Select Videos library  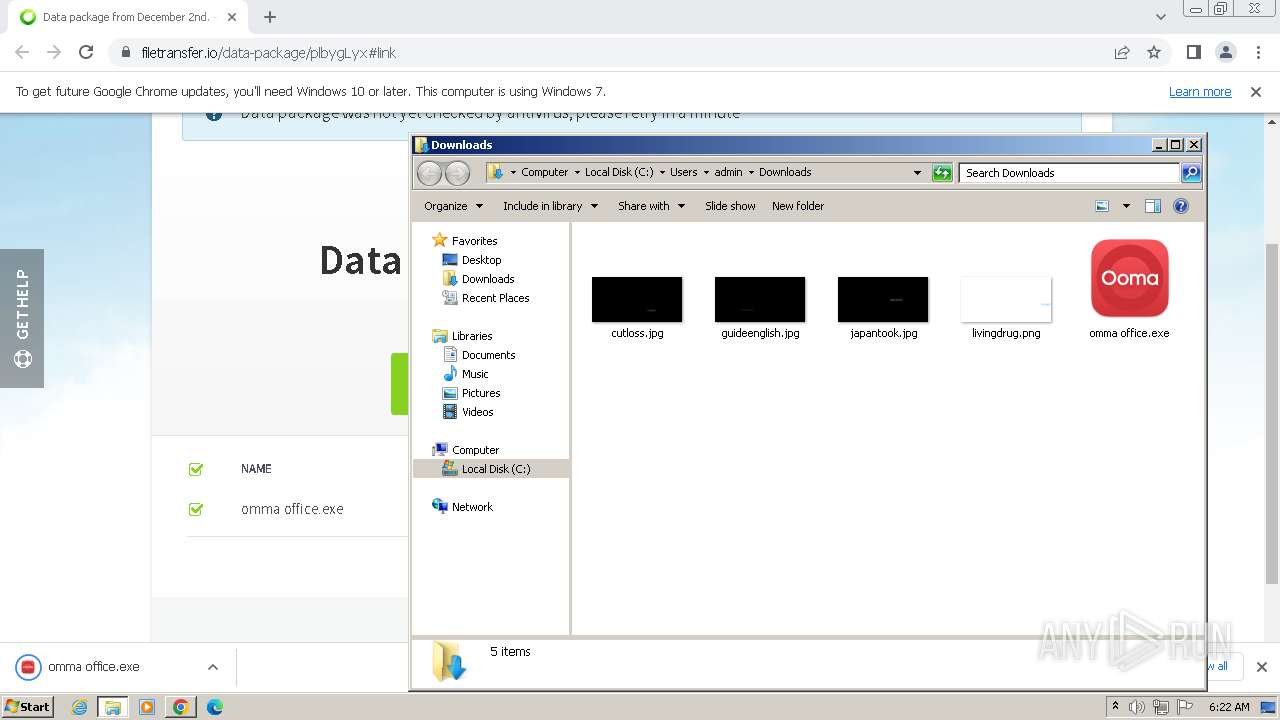(477, 412)
